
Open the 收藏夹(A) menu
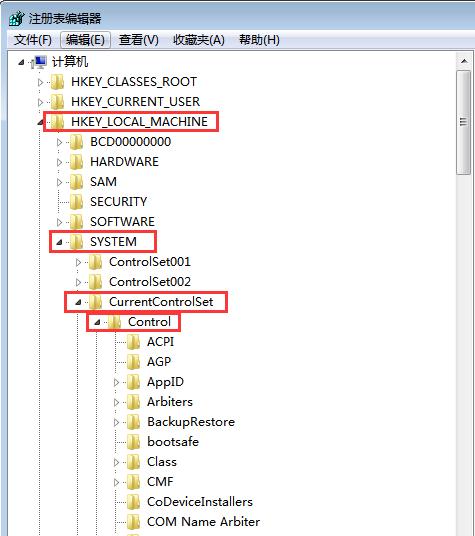[x=199, y=40]
